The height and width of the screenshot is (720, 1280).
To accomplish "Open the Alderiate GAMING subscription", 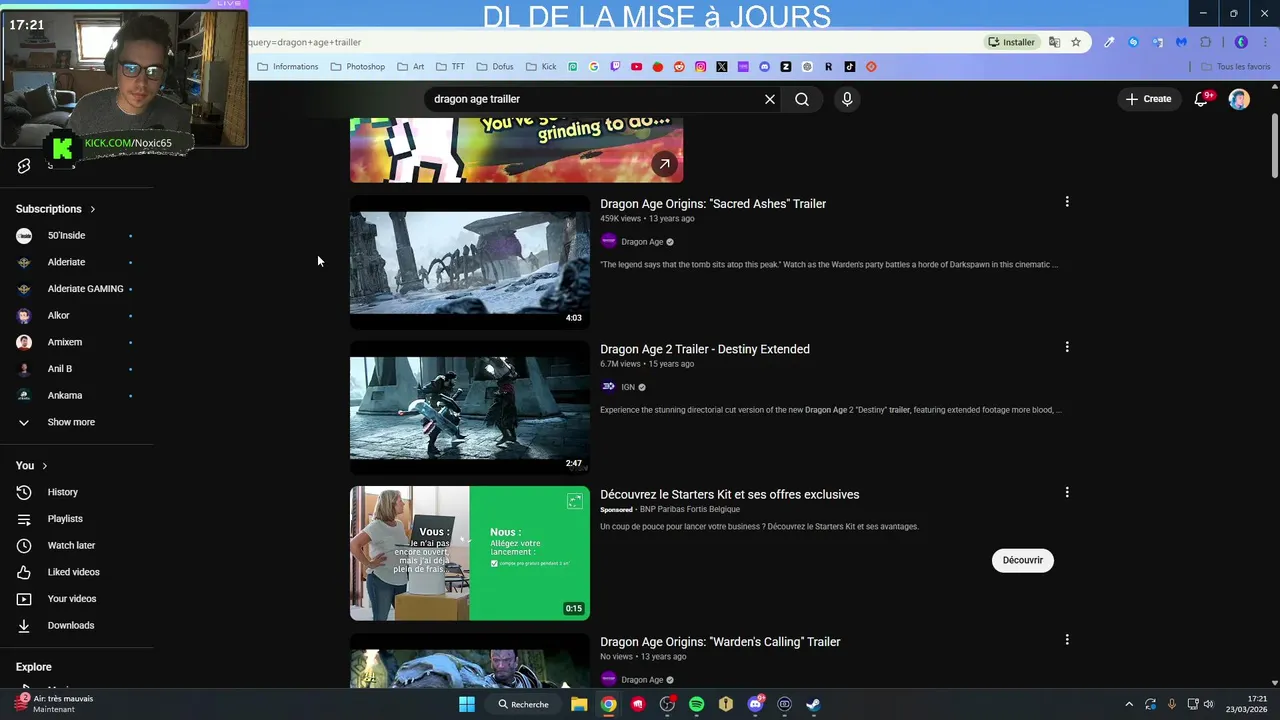I will pos(85,289).
